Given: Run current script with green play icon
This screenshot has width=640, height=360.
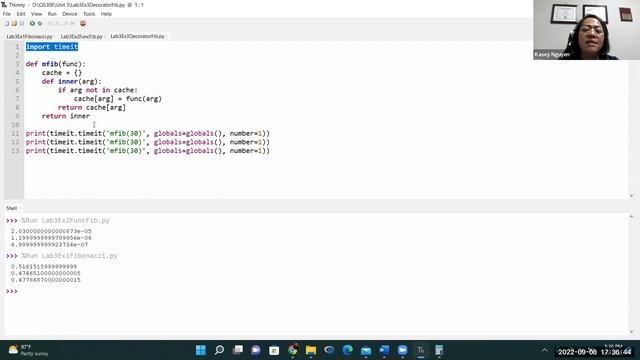Looking at the screenshot, I should coord(32,24).
